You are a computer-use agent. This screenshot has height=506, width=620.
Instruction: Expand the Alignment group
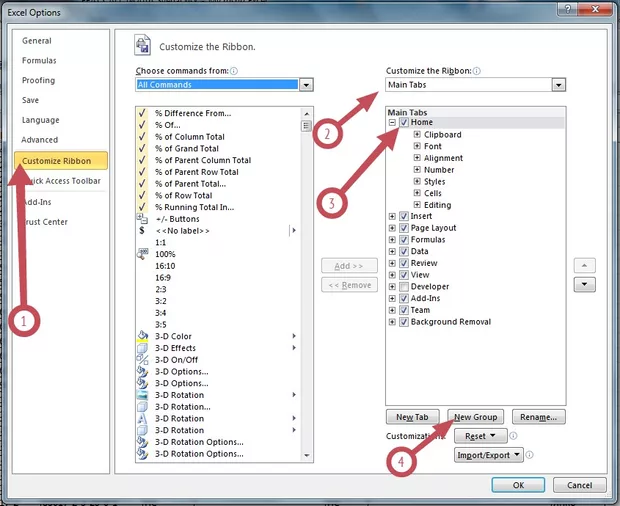(417, 158)
